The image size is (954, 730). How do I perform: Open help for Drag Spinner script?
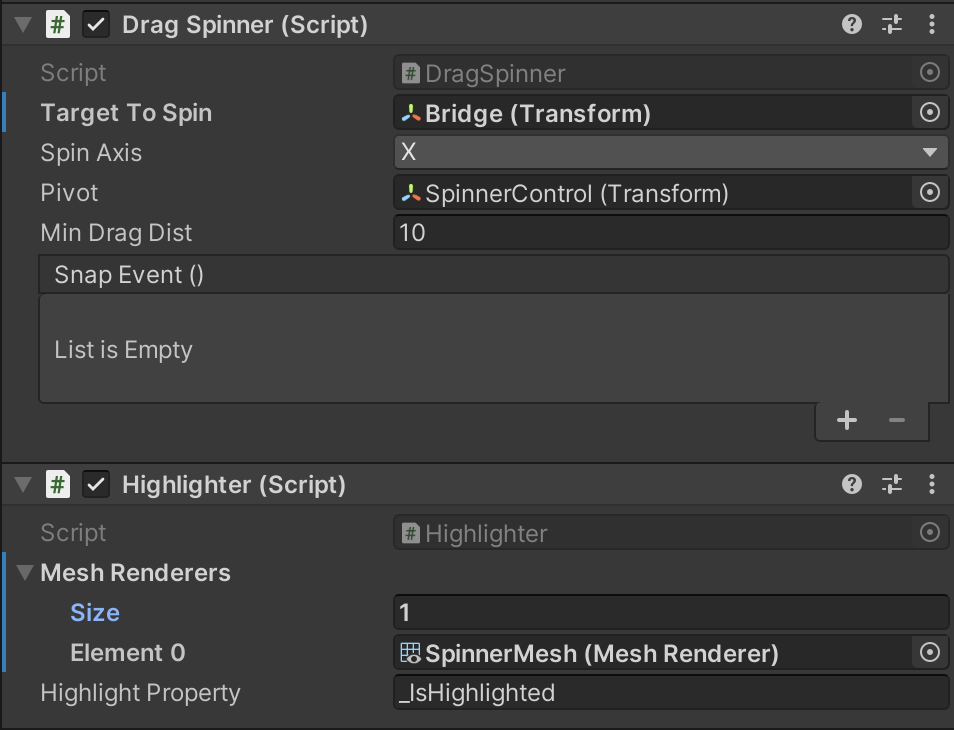[x=852, y=25]
